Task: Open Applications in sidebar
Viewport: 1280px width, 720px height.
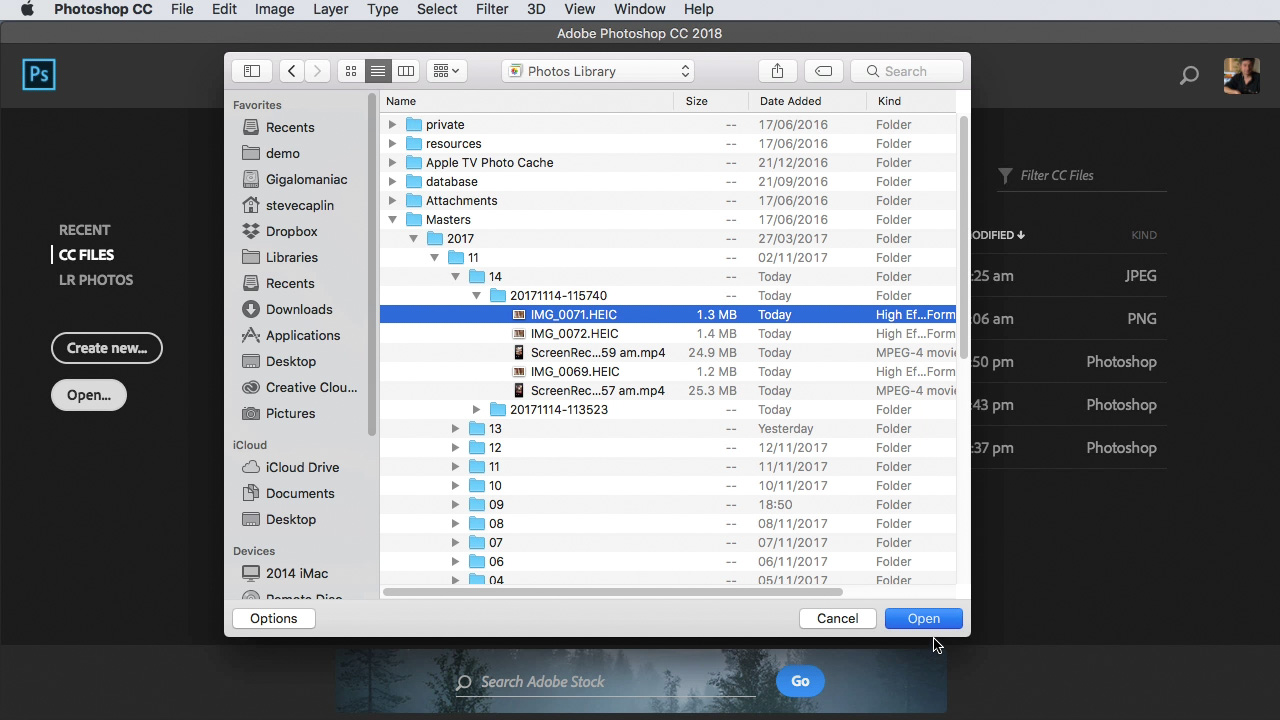Action: tap(303, 335)
